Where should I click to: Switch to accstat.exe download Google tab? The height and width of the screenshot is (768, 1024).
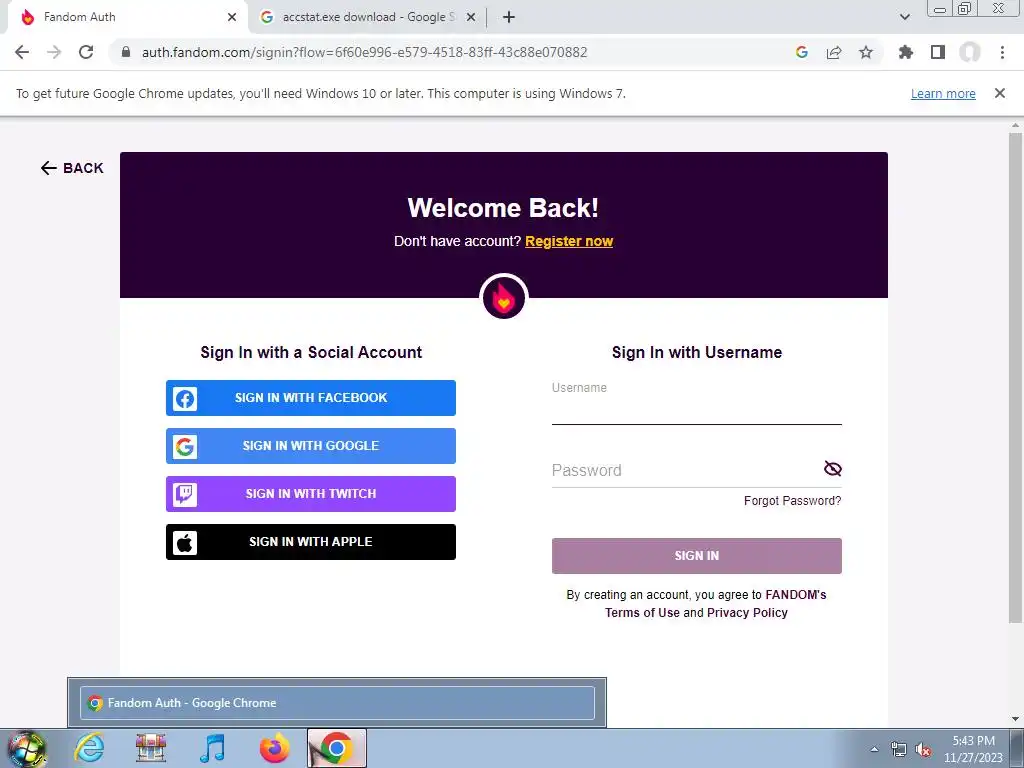point(368,17)
